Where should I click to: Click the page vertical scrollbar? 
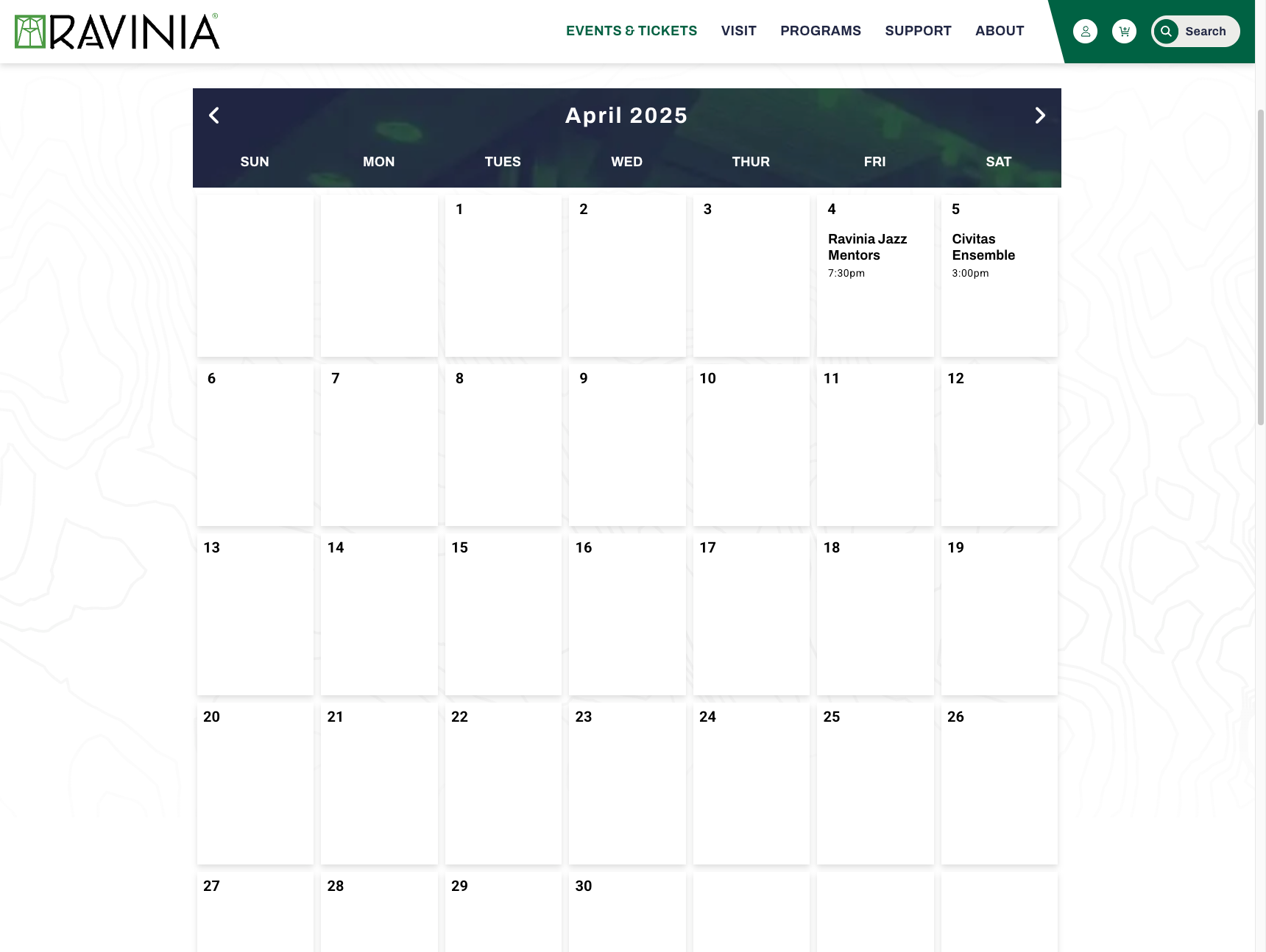[x=1260, y=267]
